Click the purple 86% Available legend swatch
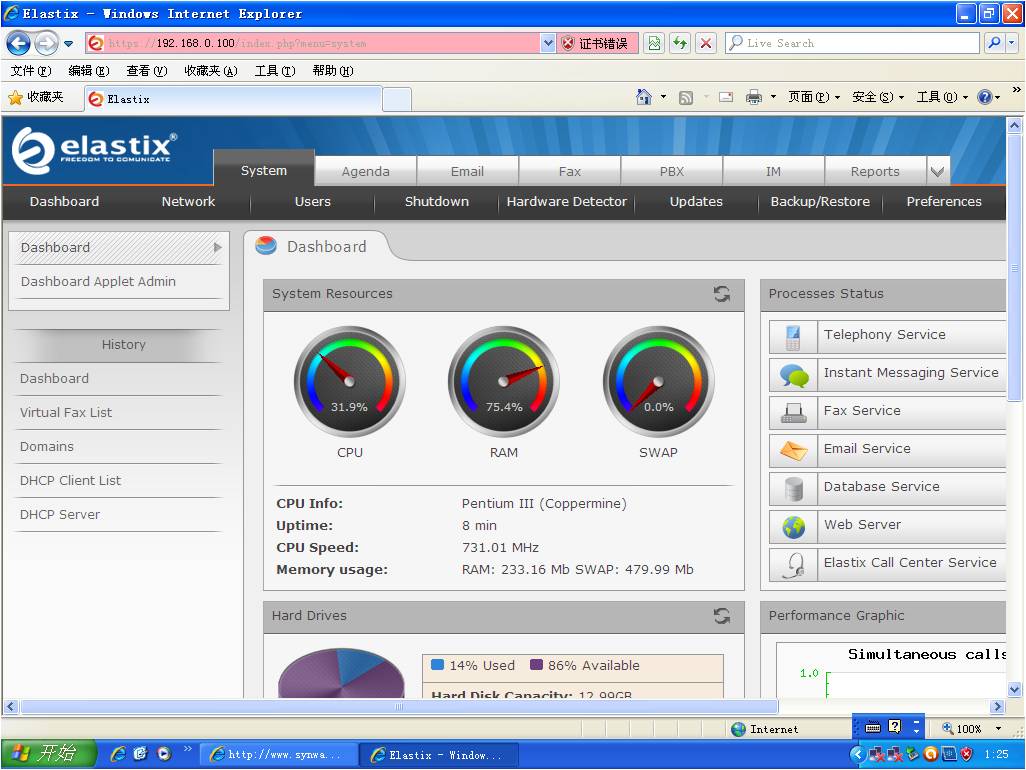This screenshot has height=770, width=1026. point(537,665)
